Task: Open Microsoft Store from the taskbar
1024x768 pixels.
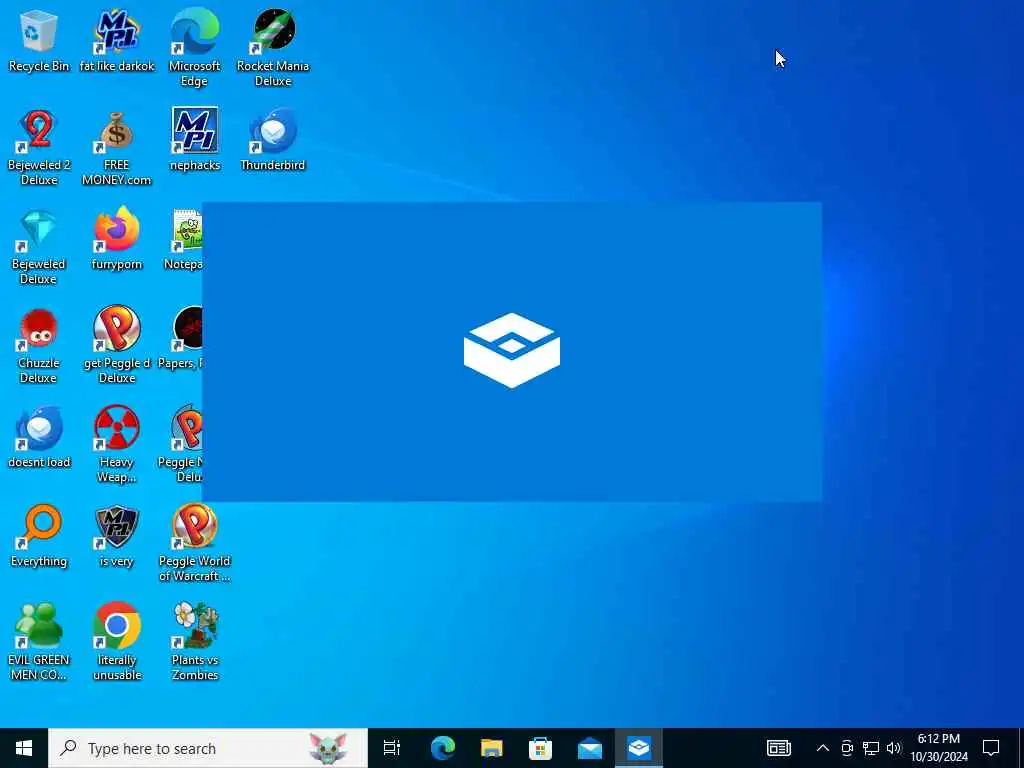Action: pyautogui.click(x=541, y=748)
